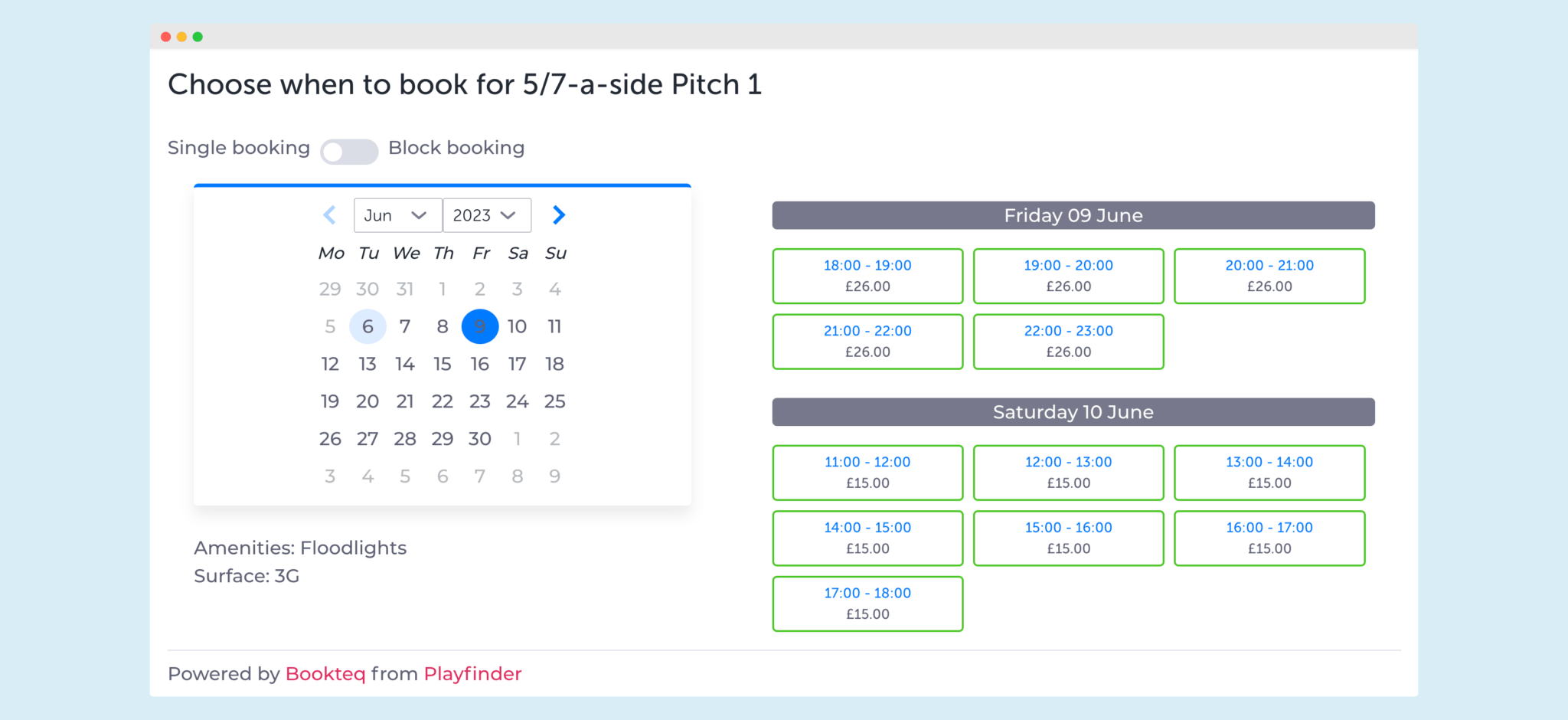Image resolution: width=1568 pixels, height=720 pixels.
Task: Open the year dropdown showing 2023
Action: click(x=486, y=215)
